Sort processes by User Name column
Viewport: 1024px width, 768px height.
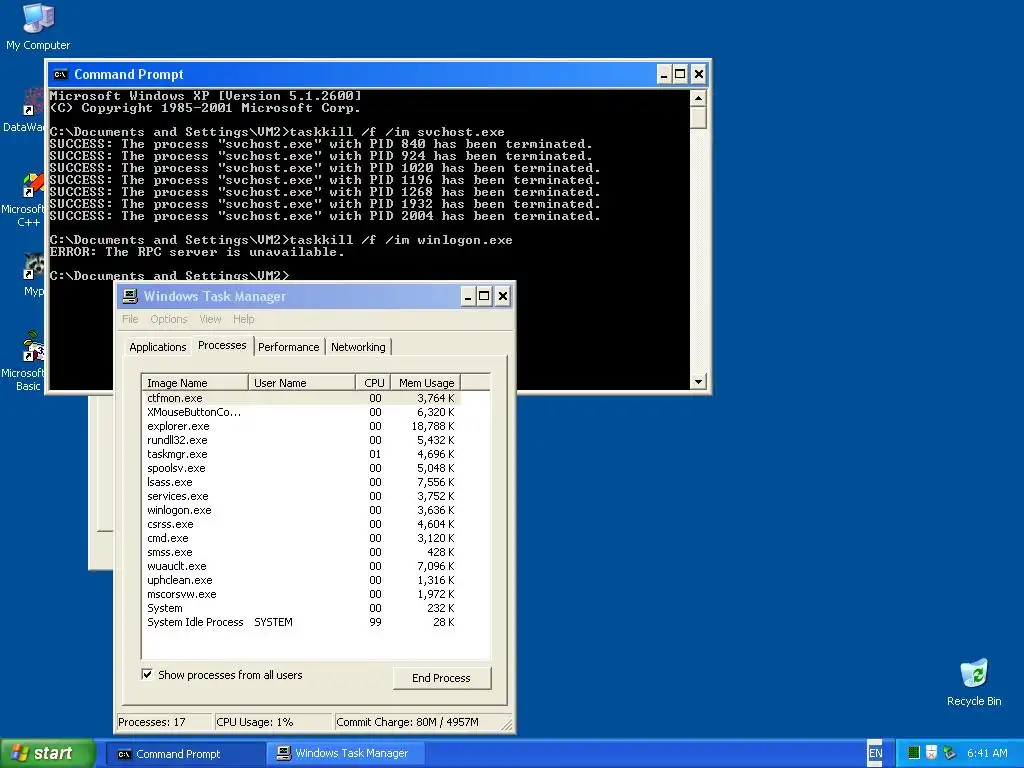click(302, 383)
